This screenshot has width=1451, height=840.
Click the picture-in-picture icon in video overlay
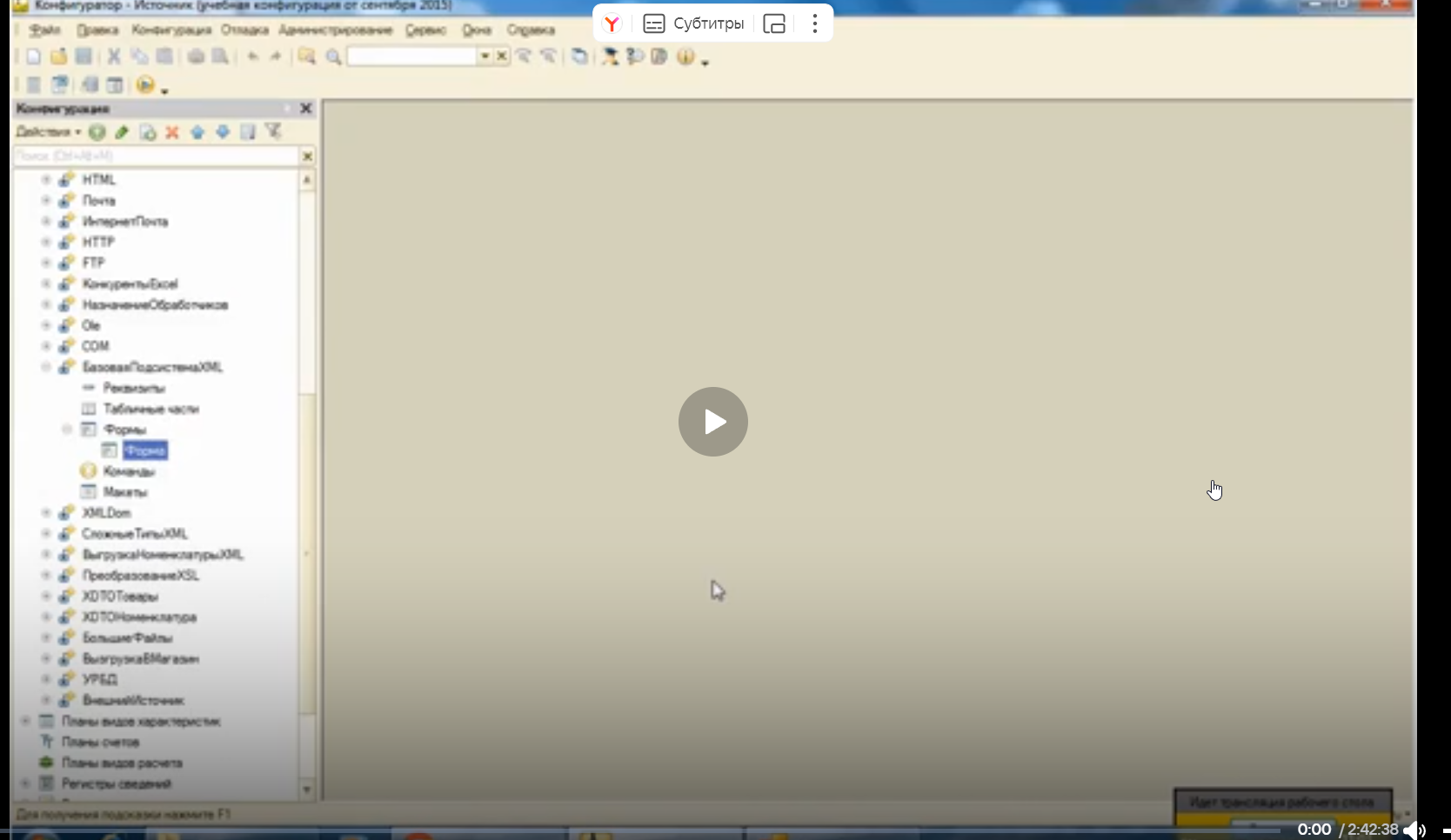[x=774, y=23]
